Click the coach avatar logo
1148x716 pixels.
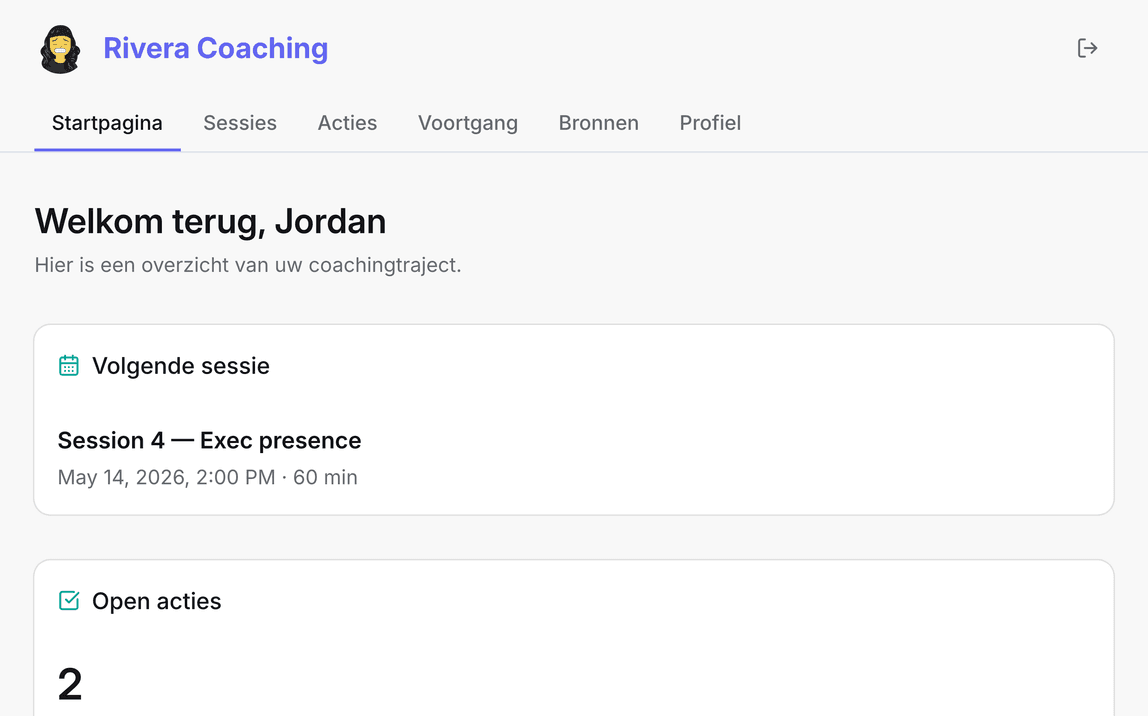point(60,49)
